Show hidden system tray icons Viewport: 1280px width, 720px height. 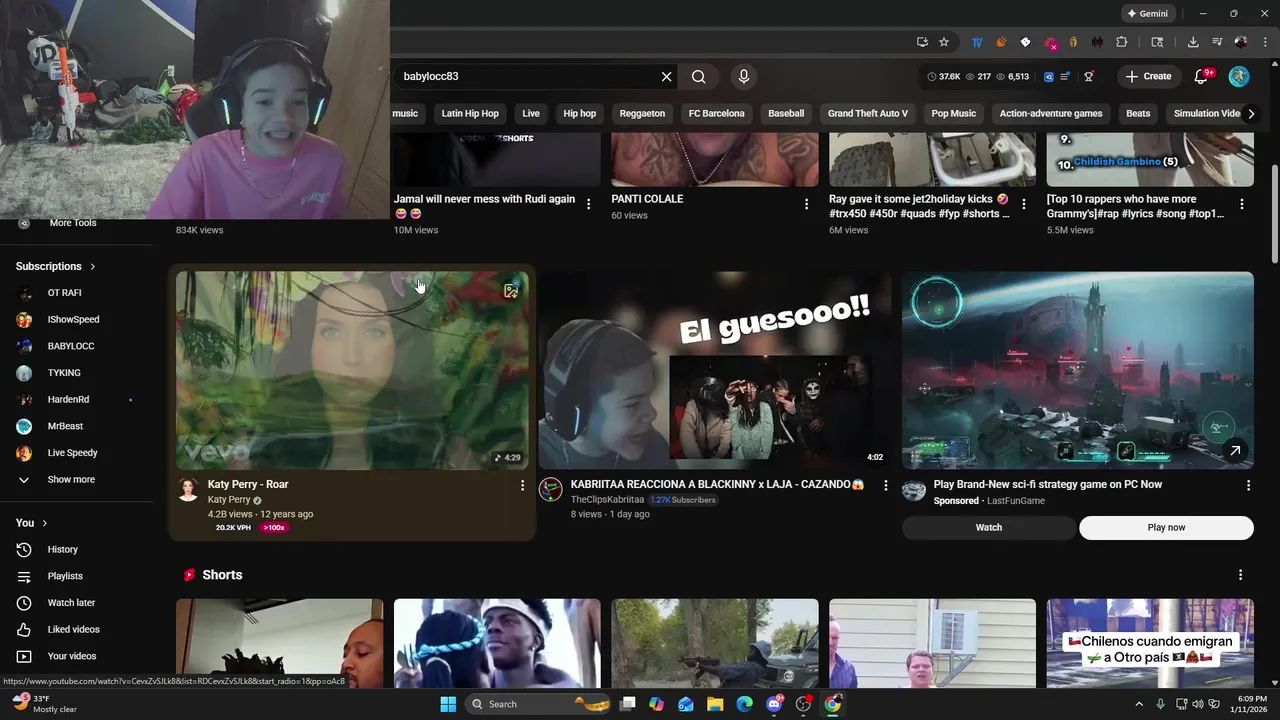tap(1139, 704)
